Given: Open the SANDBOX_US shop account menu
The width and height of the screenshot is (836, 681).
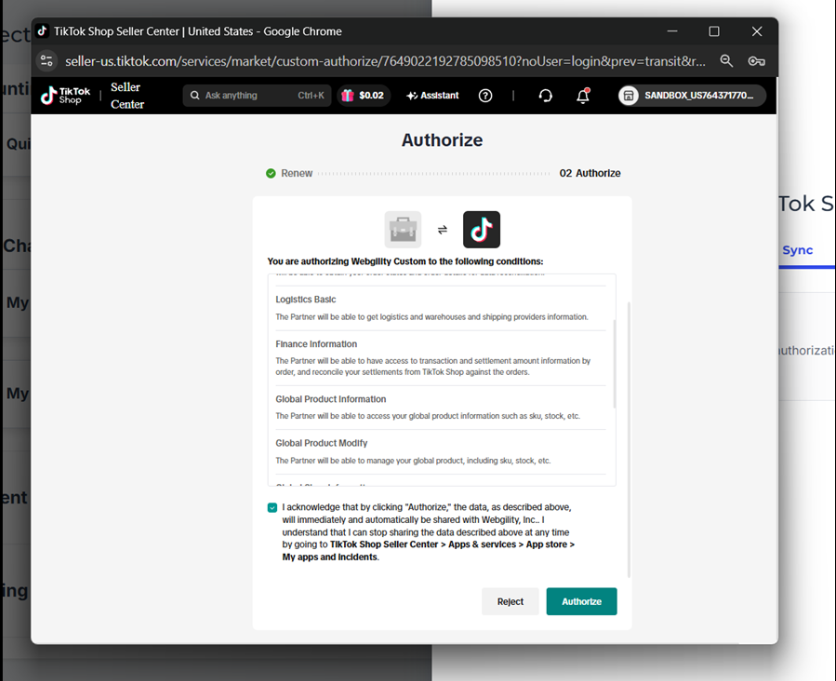Looking at the screenshot, I should (x=692, y=95).
